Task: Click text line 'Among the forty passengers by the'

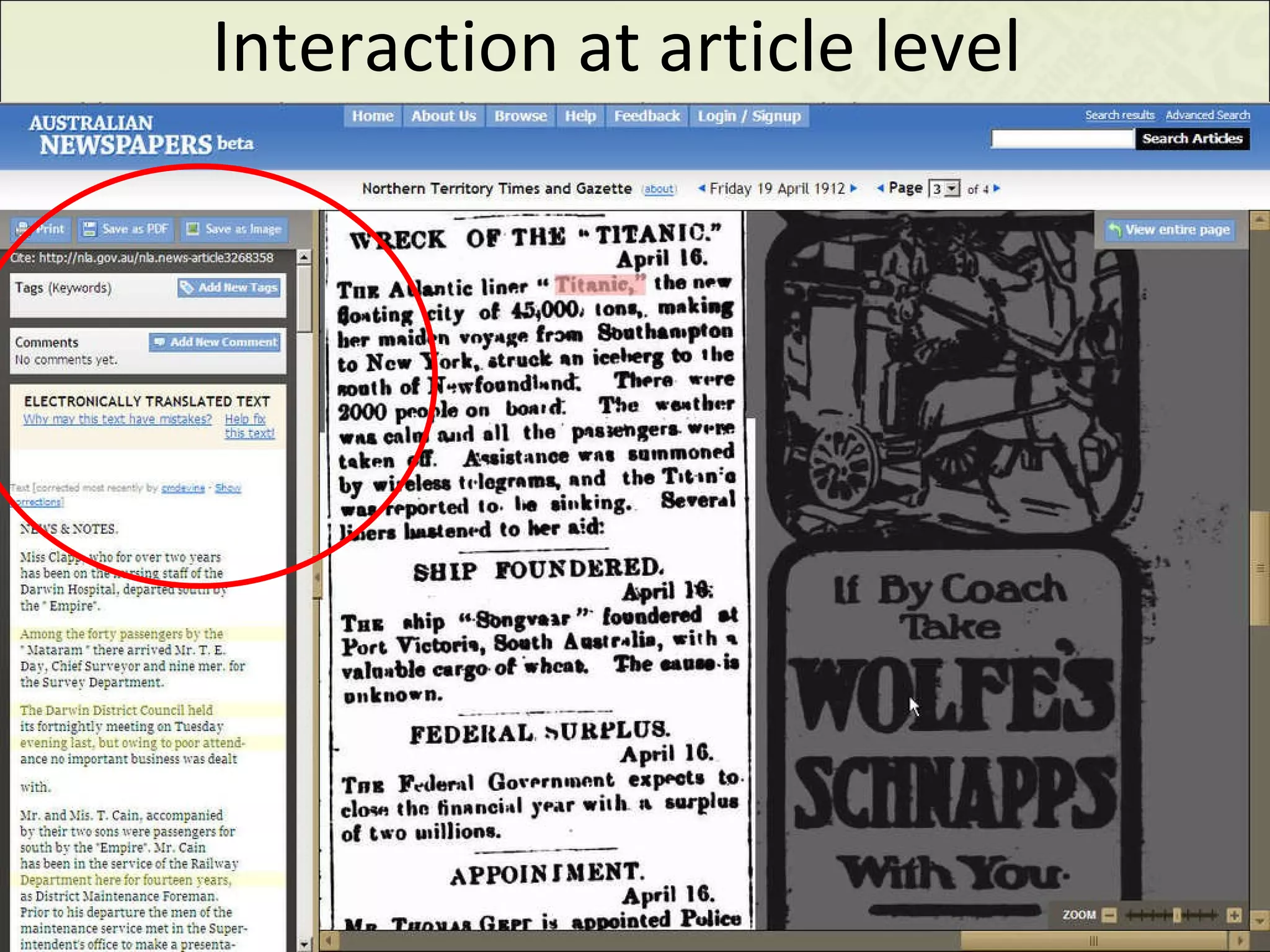Action: [x=121, y=633]
